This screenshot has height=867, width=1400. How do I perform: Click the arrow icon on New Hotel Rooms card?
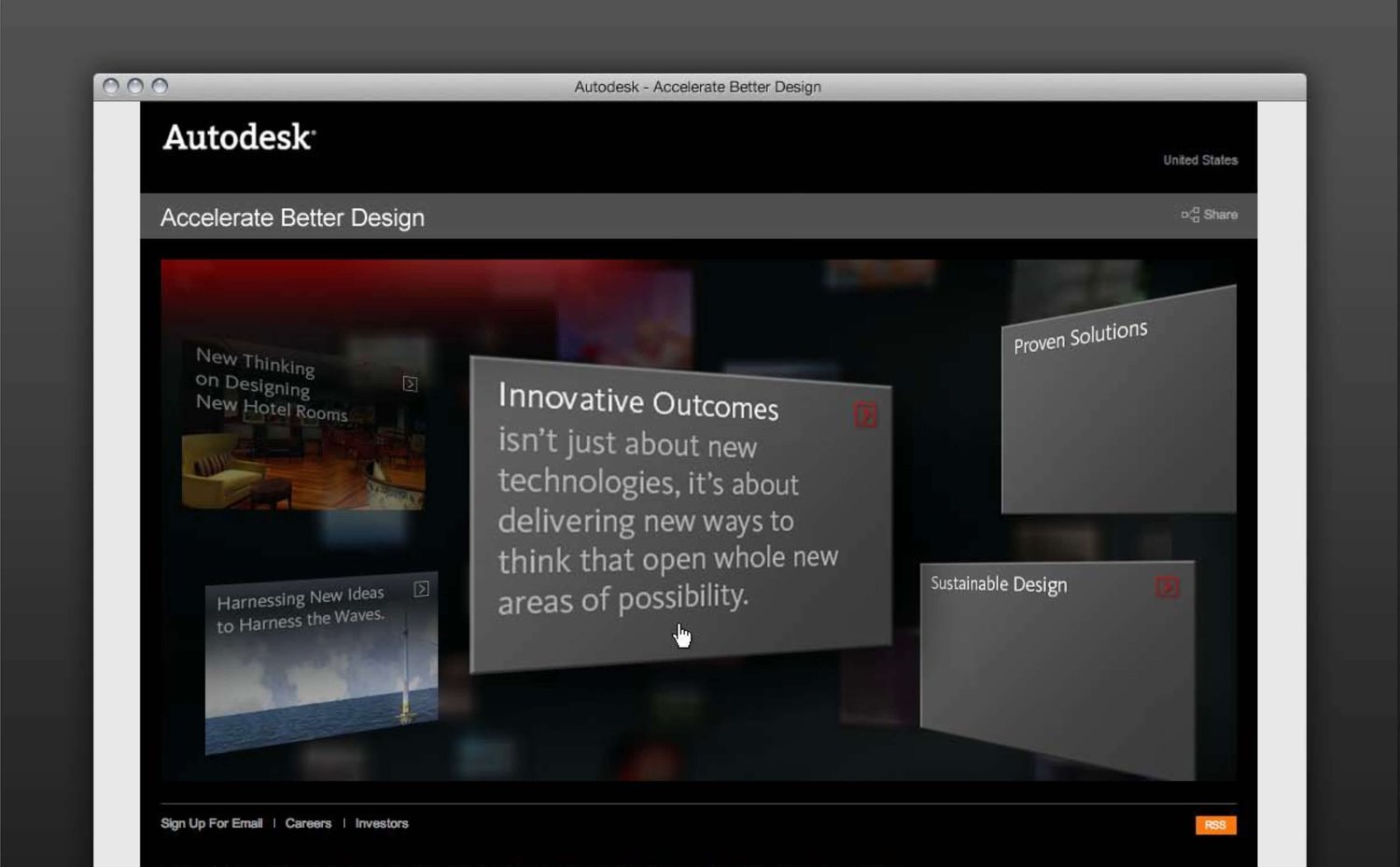click(x=410, y=384)
